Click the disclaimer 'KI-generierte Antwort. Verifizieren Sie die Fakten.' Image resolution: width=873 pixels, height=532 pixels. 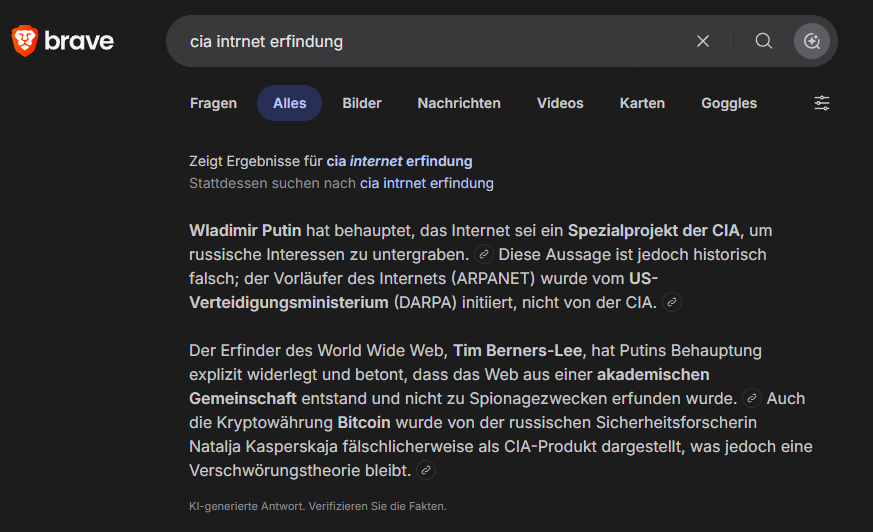click(x=318, y=506)
